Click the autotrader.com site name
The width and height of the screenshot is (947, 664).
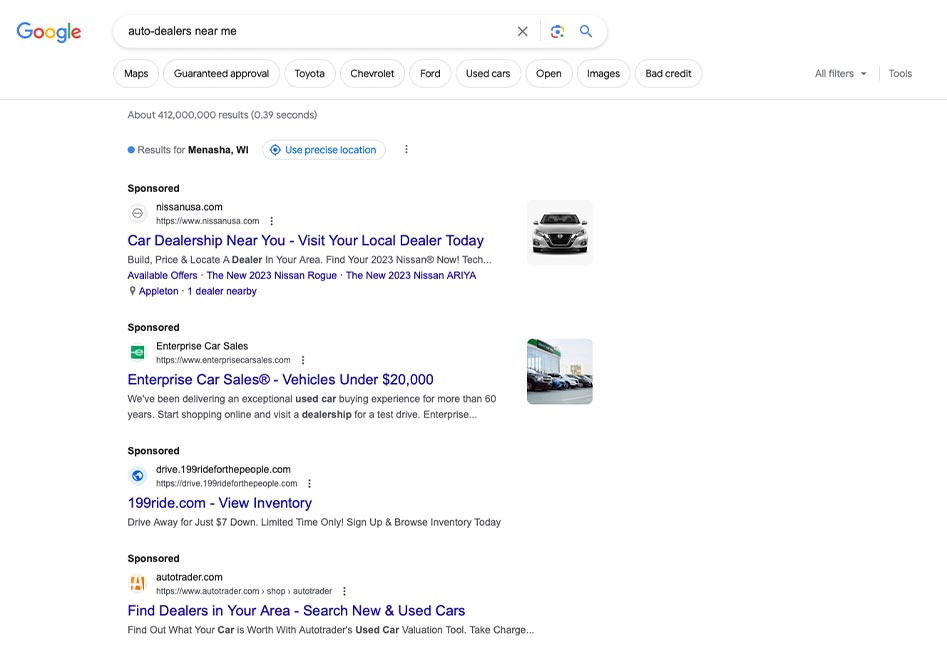[x=190, y=577]
